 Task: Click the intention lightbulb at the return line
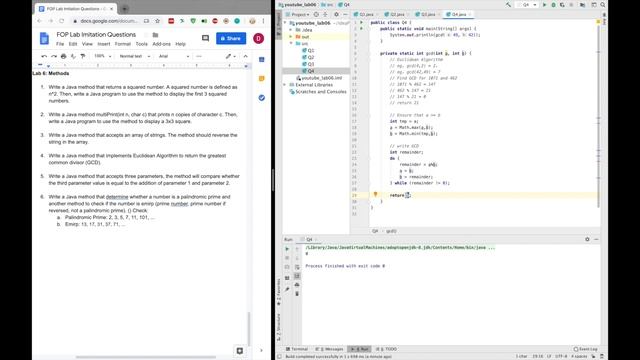(x=376, y=195)
